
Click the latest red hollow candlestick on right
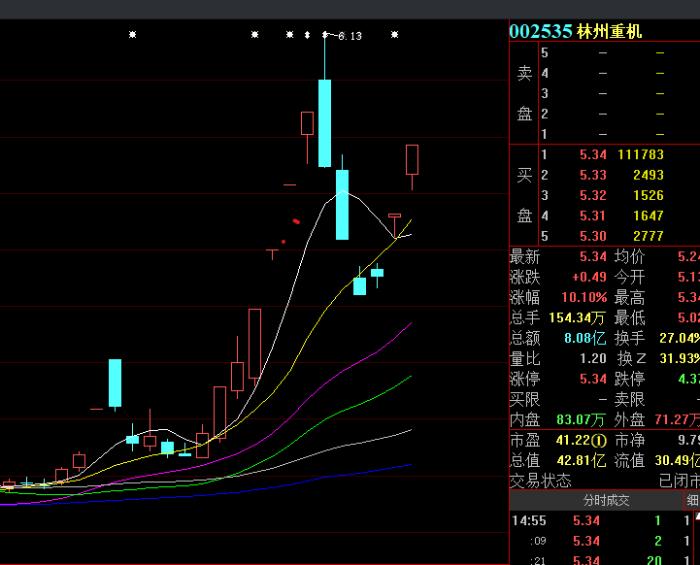coord(411,160)
